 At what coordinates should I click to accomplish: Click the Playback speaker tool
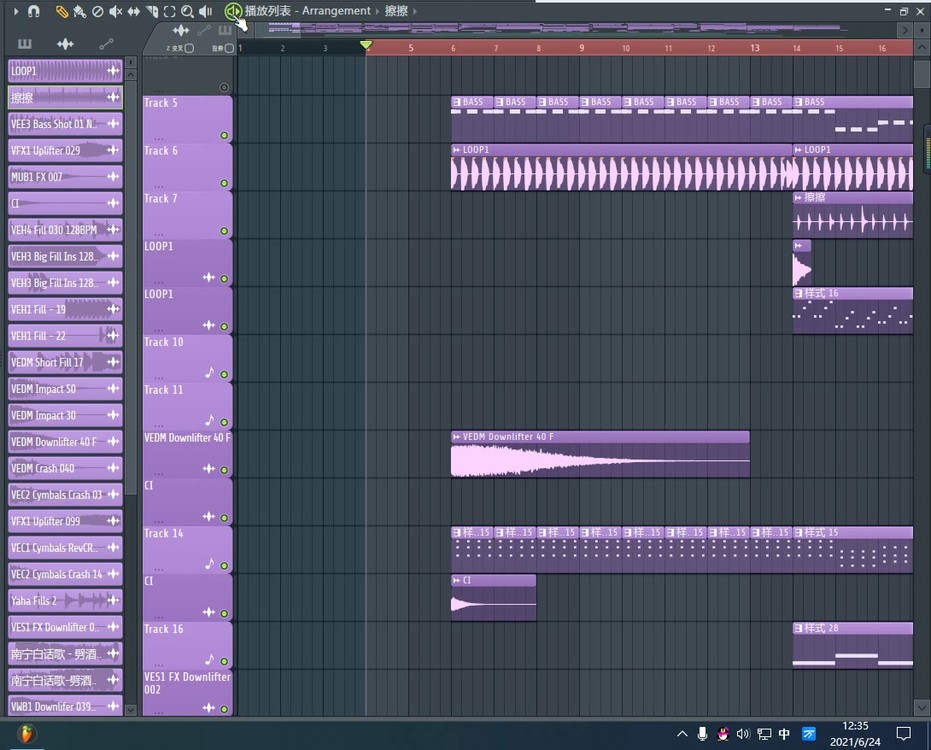[205, 11]
